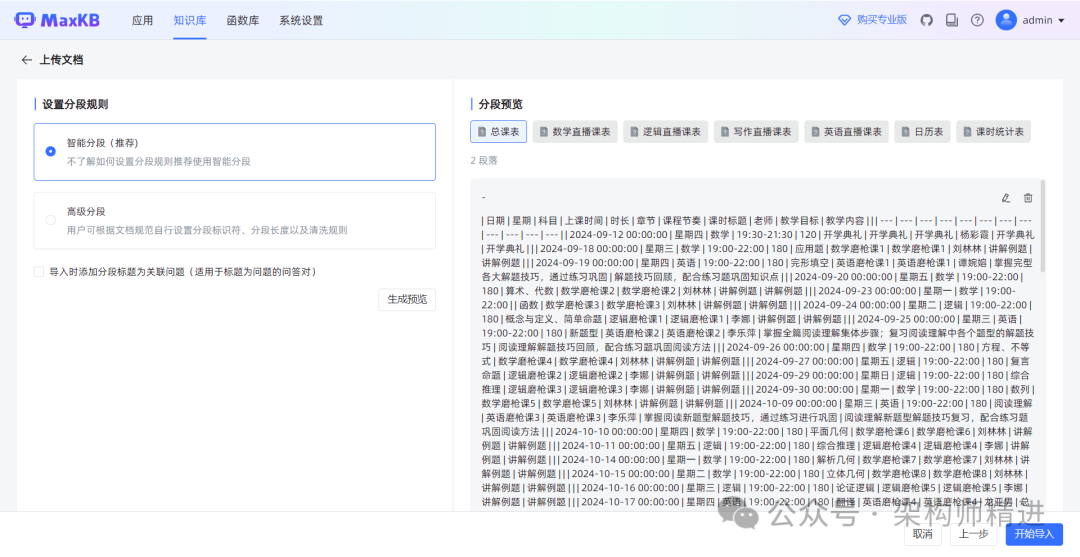
Task: Select the 总课表 preview tab
Action: [x=499, y=132]
